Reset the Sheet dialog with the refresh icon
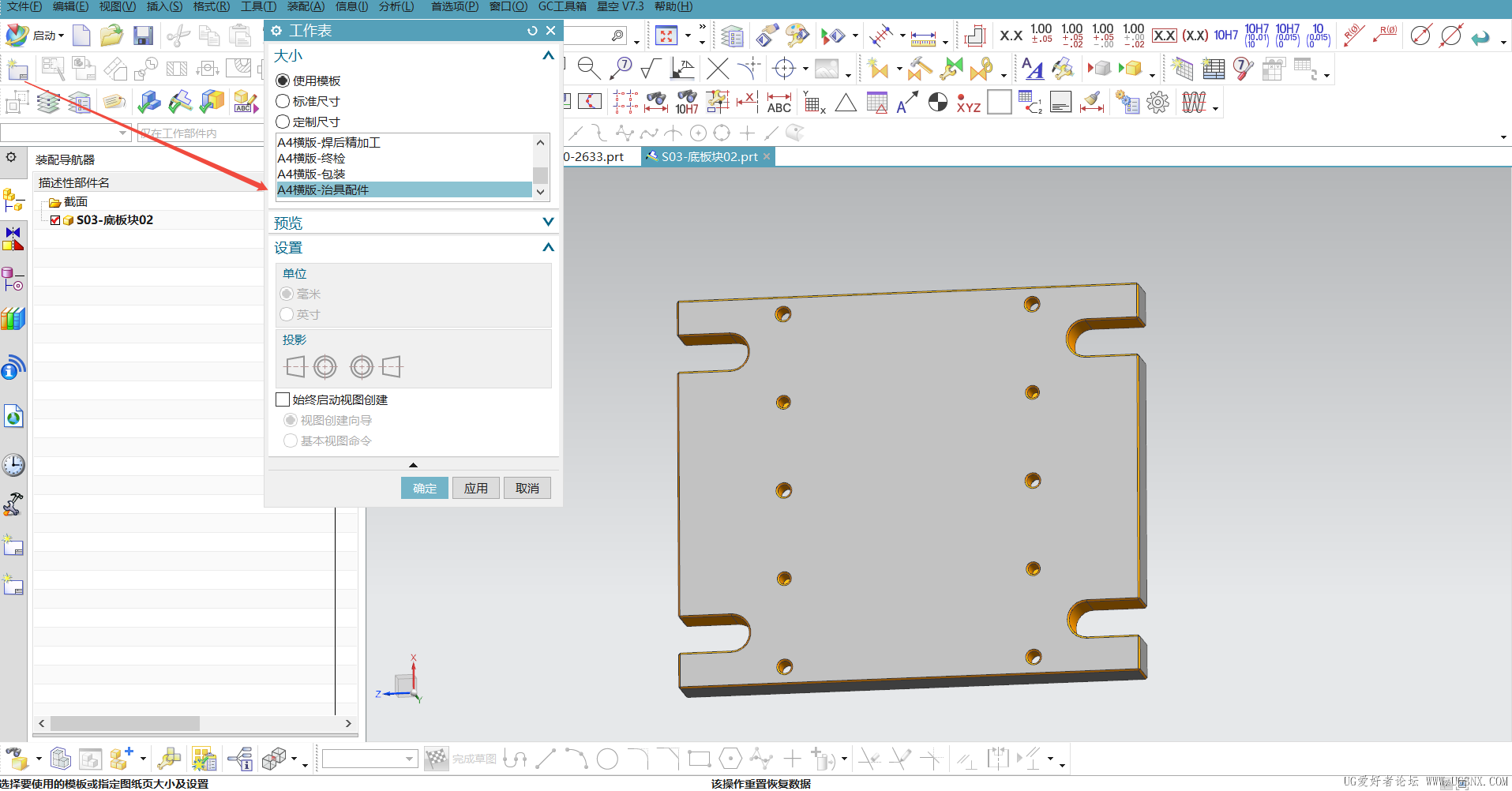The height and width of the screenshot is (791, 1512). (532, 31)
